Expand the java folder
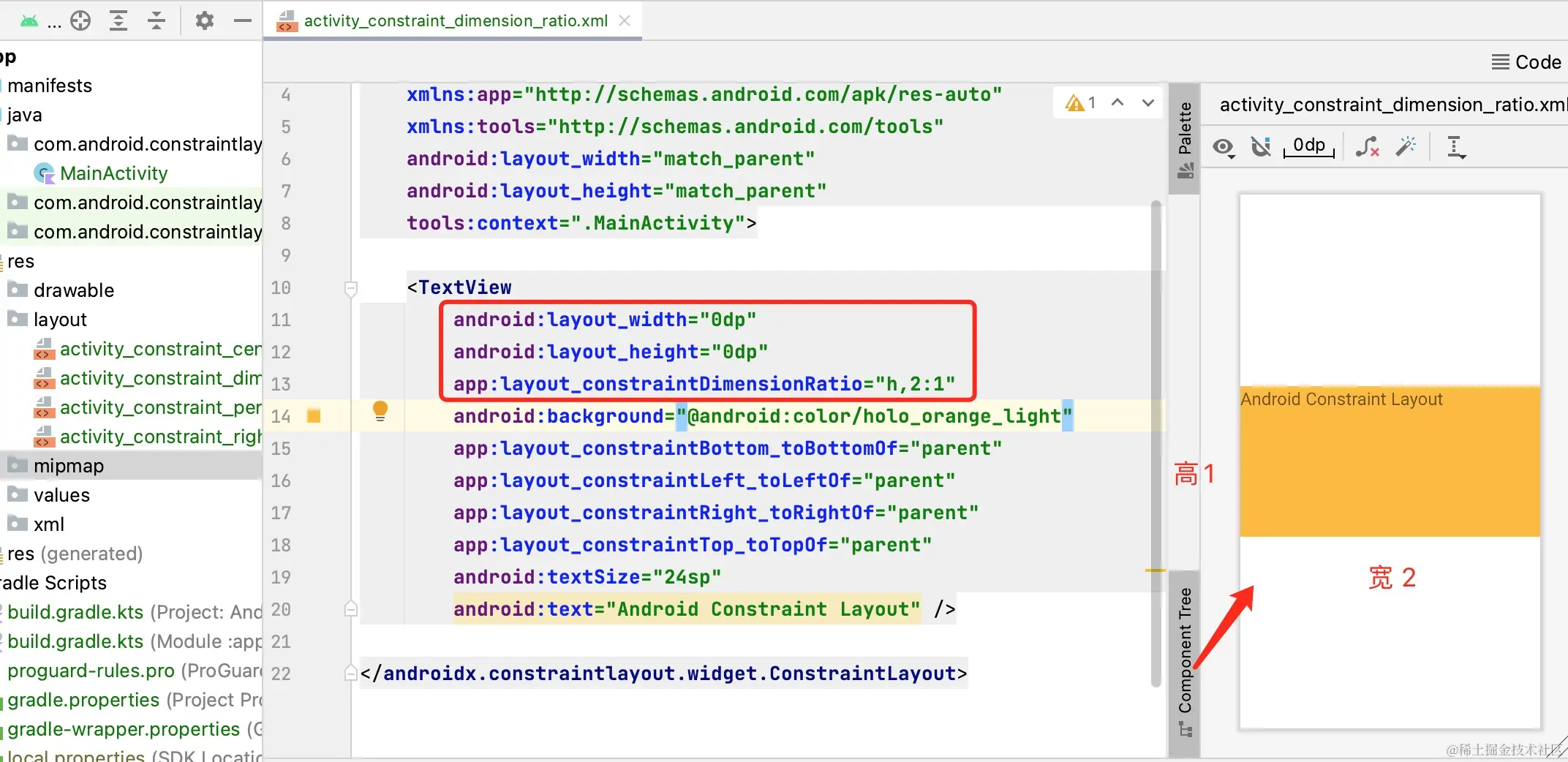1568x762 pixels. click(x=25, y=115)
